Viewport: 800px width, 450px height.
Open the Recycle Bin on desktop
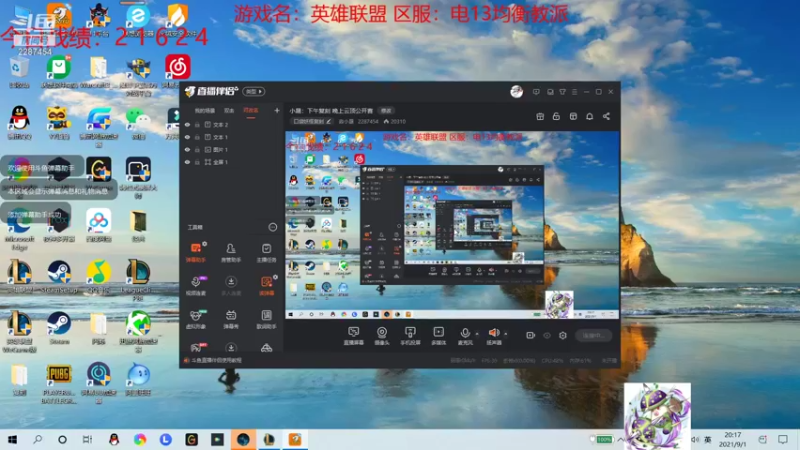tap(19, 72)
